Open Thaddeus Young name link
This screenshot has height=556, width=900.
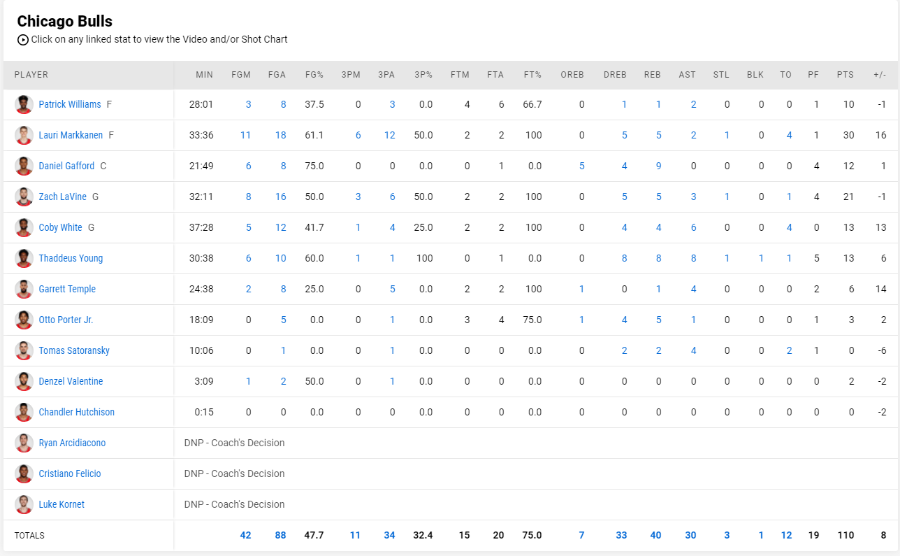(x=71, y=258)
